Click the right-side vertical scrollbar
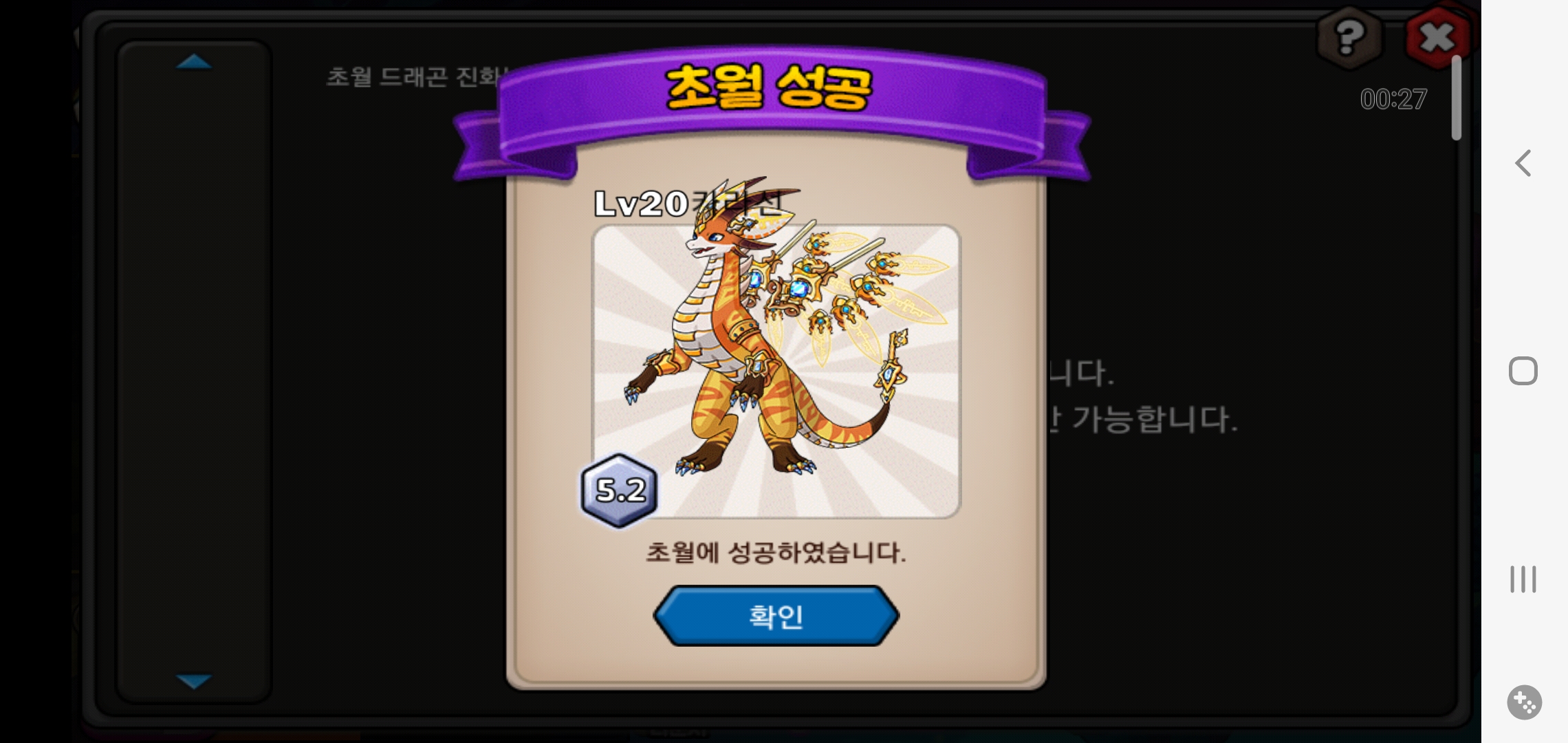This screenshot has width=1568, height=743. tap(1456, 98)
